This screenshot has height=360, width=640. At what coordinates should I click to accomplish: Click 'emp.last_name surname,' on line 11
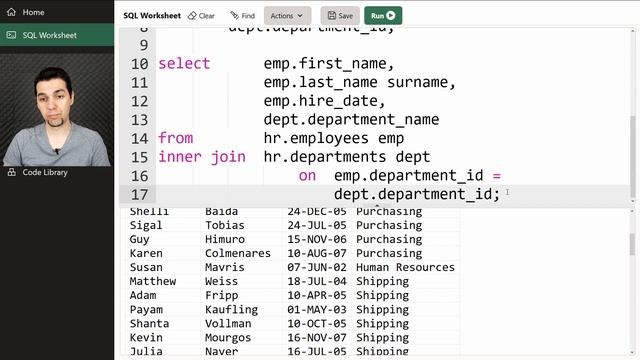pyautogui.click(x=360, y=82)
